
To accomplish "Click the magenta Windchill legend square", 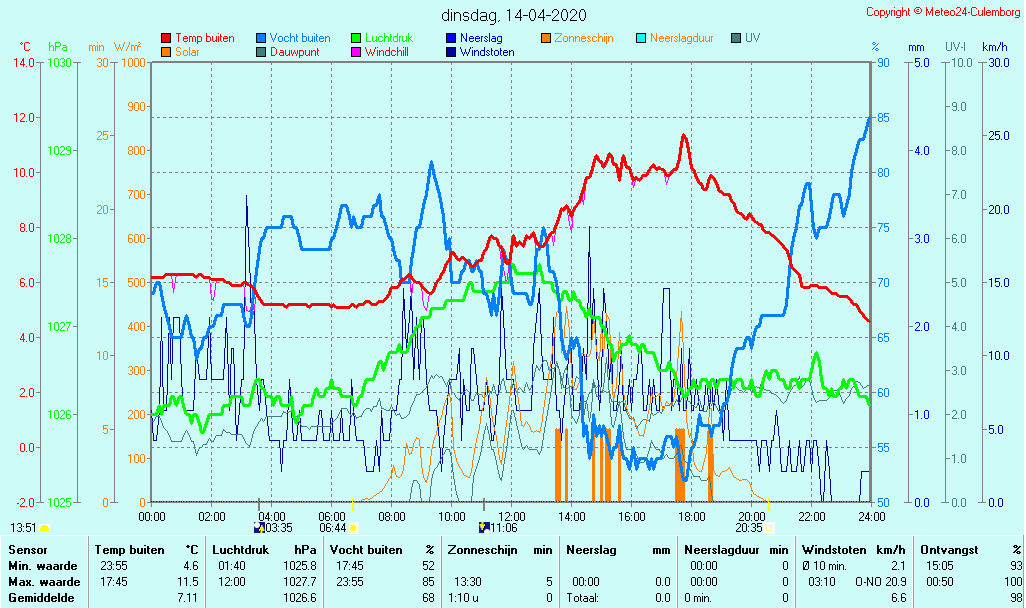I will (356, 52).
